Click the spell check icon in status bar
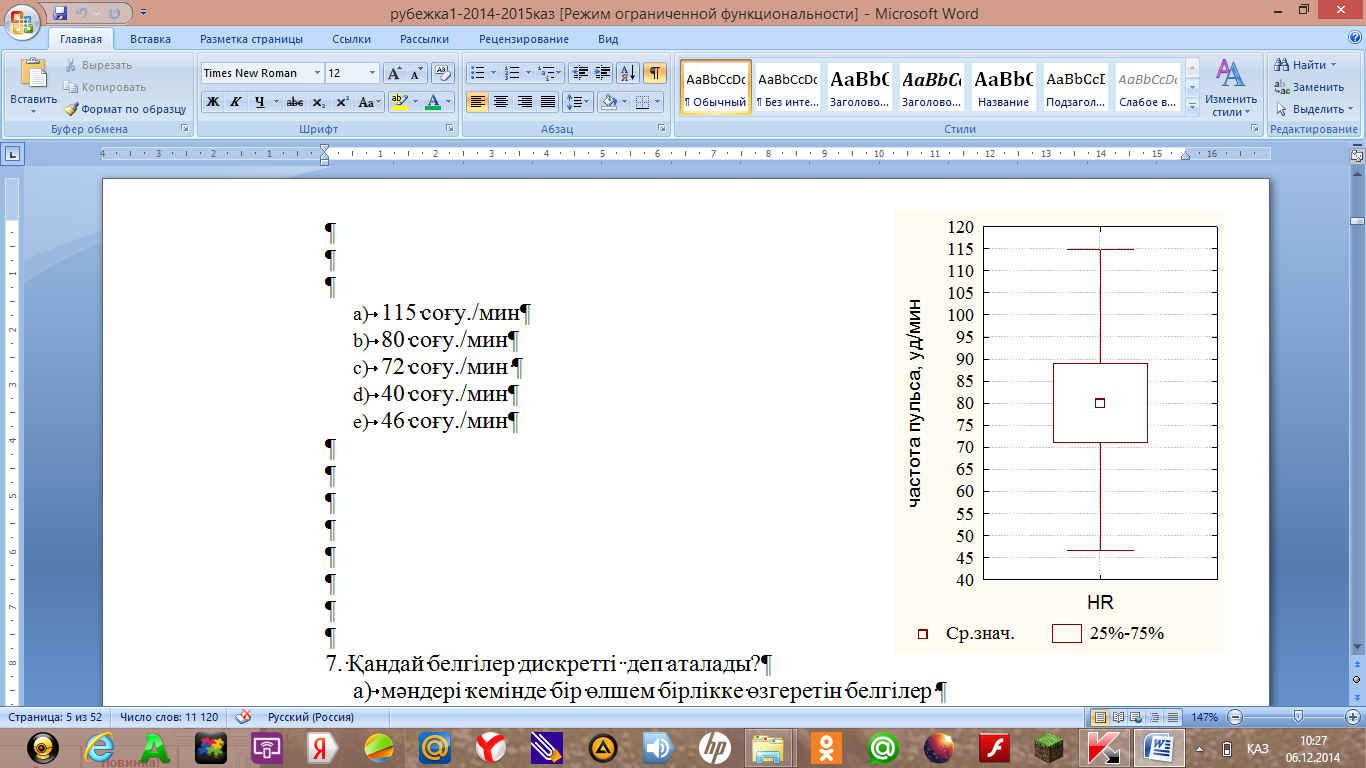 click(241, 717)
